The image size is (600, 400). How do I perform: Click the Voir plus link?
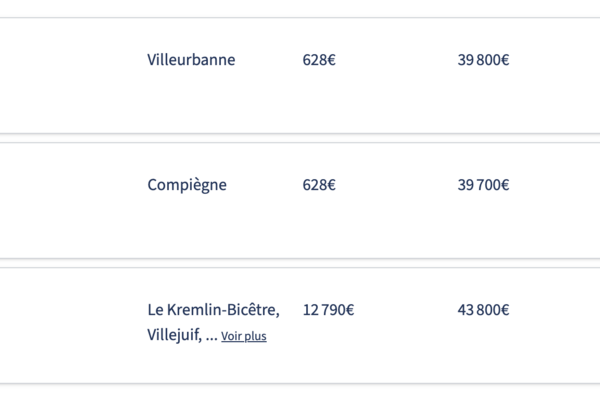(x=244, y=337)
